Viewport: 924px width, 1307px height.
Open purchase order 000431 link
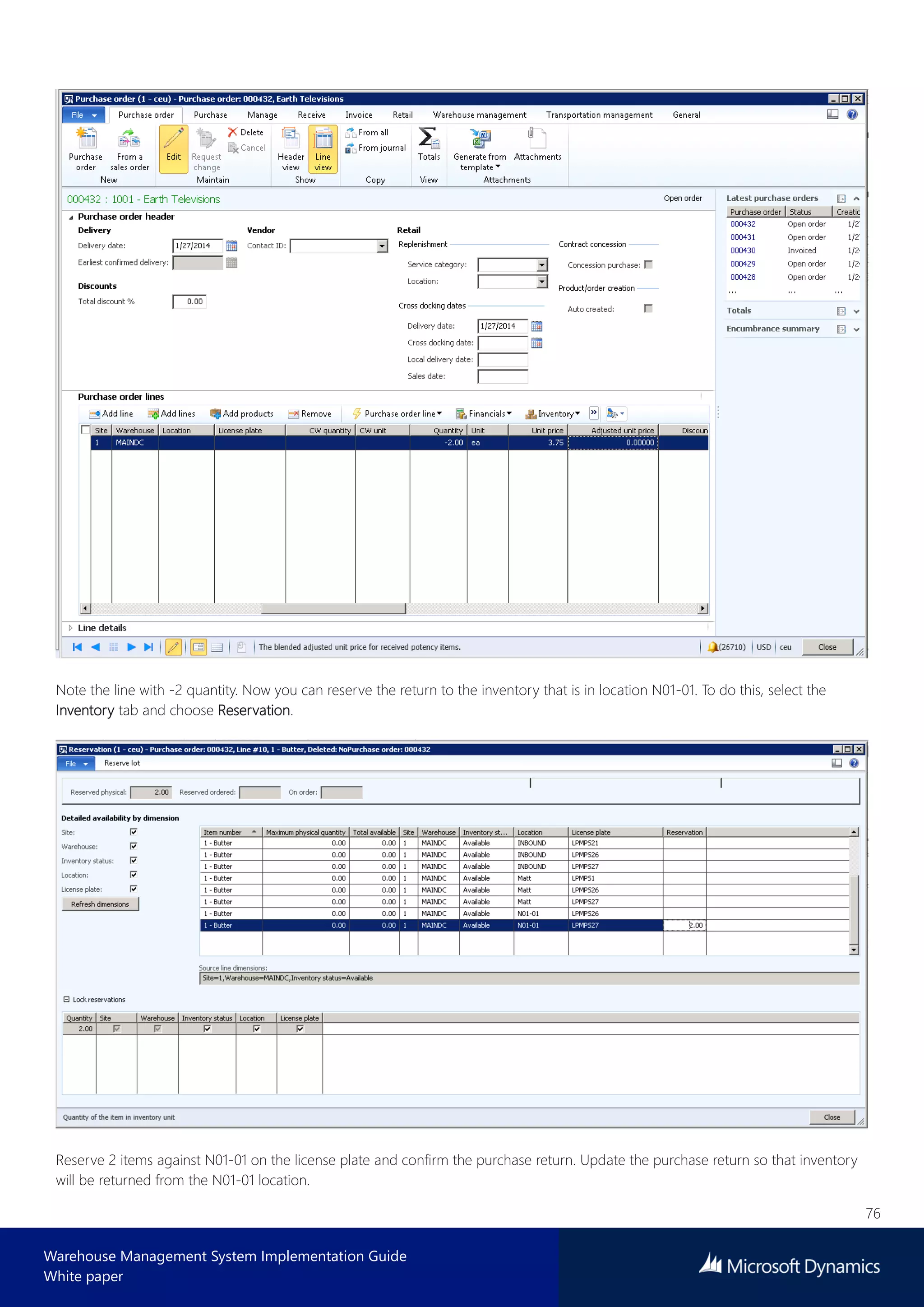click(x=743, y=237)
